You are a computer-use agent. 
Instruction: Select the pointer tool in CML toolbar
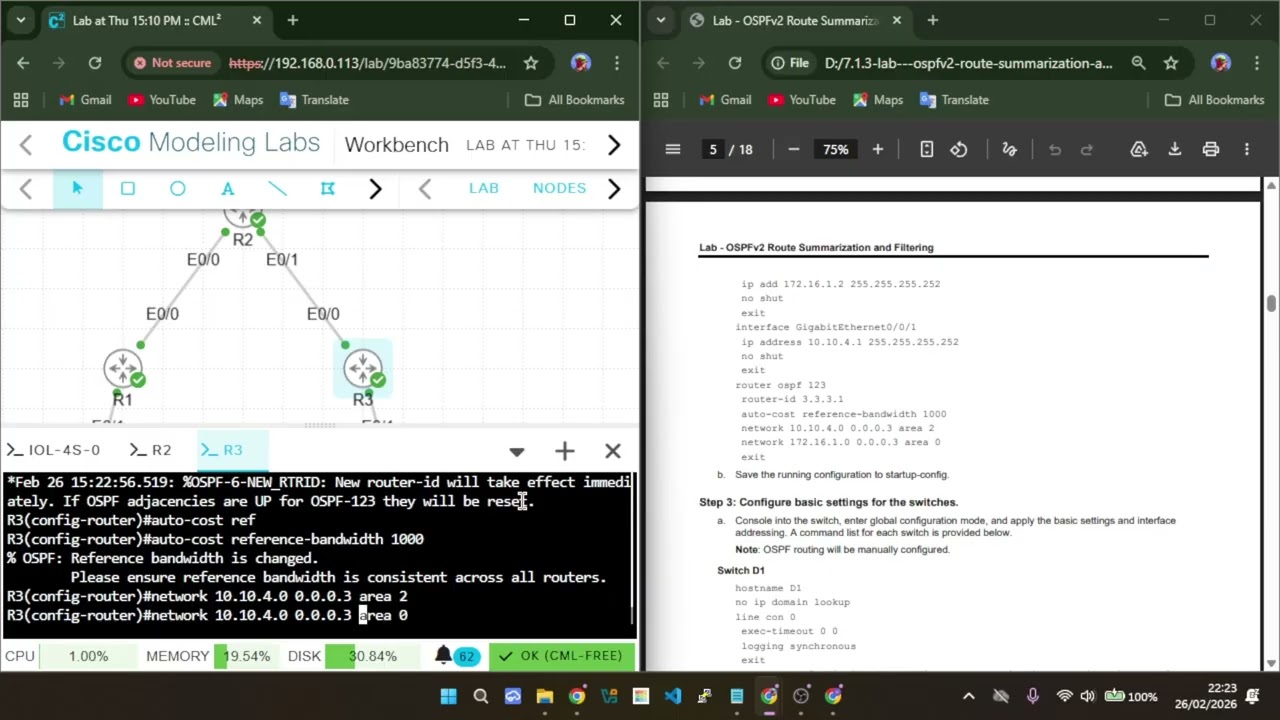77,188
